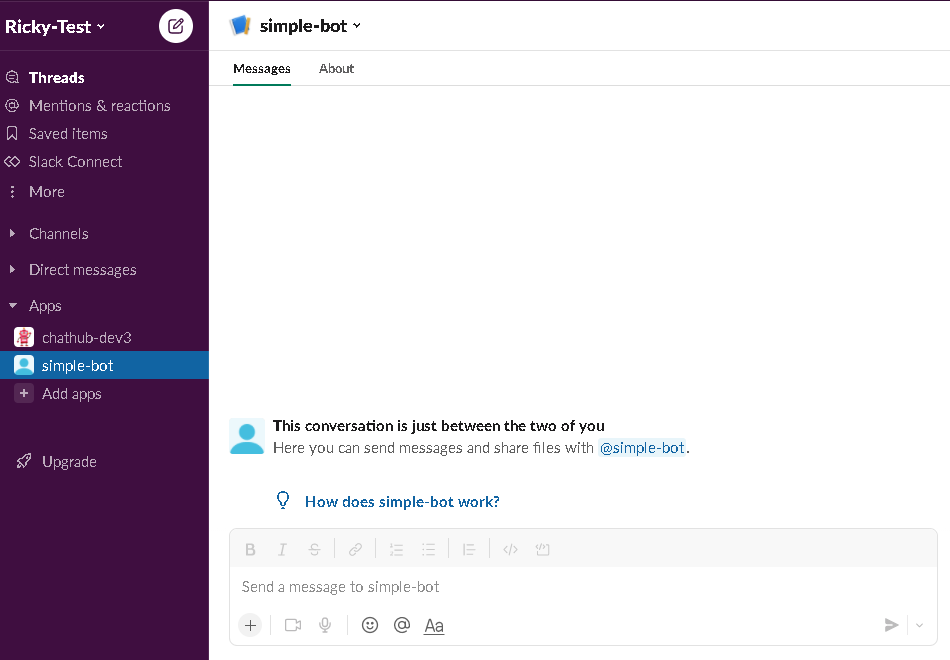Toggle italic formatting

[x=282, y=548]
